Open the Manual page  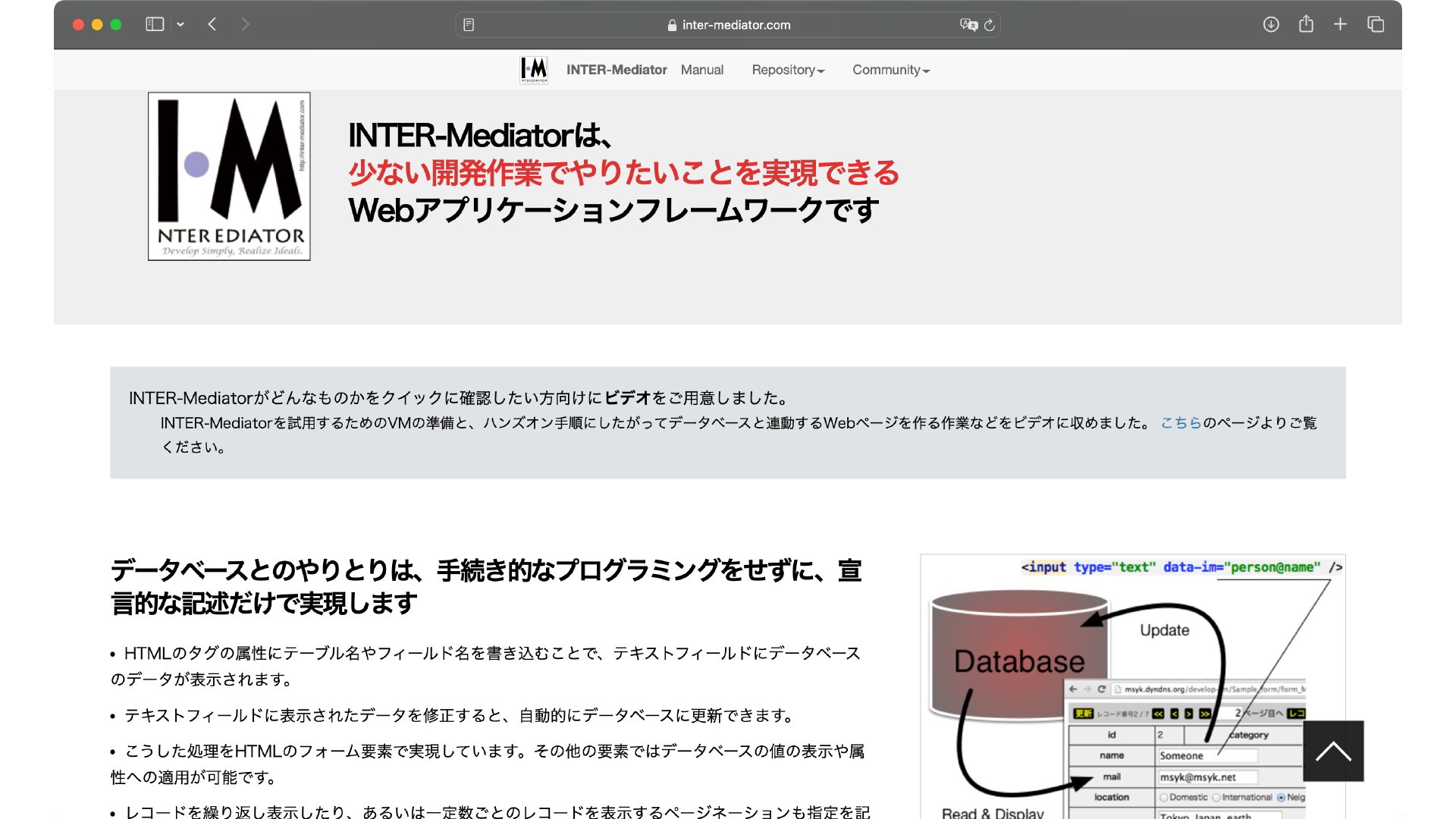pyautogui.click(x=702, y=70)
